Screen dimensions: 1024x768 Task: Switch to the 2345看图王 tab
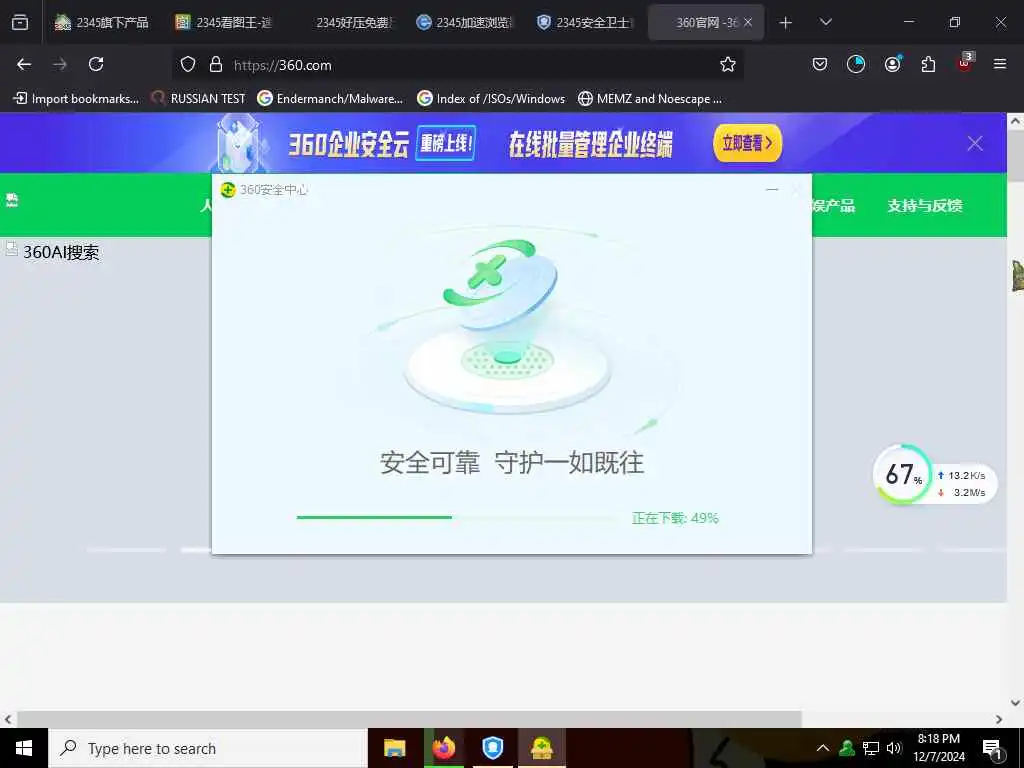click(x=223, y=22)
